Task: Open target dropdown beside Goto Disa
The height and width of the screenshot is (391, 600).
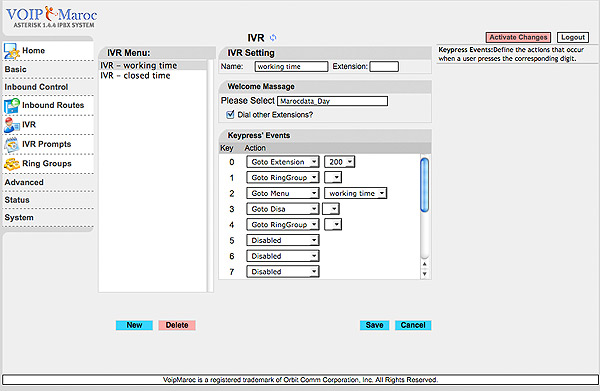Action: tap(331, 209)
